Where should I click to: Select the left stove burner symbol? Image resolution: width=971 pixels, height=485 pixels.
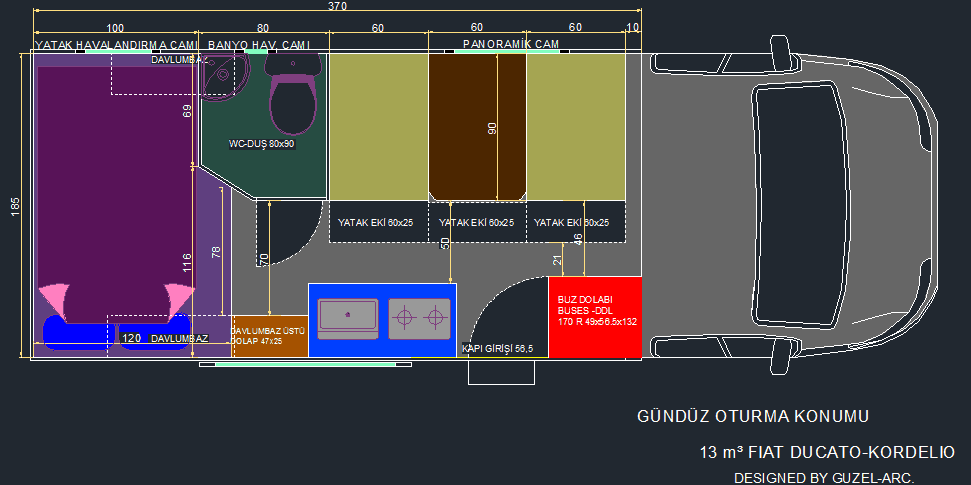pyautogui.click(x=405, y=318)
